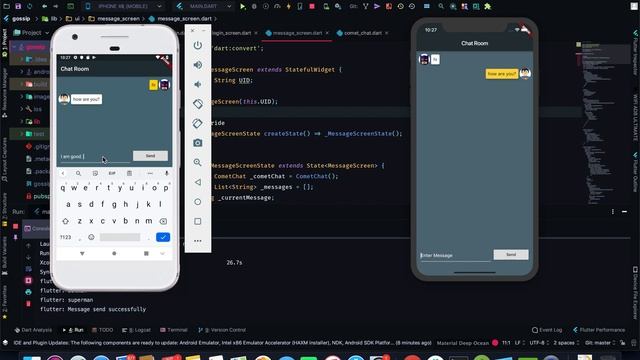Click the emulator overview square button
Screen dimensions: 640x360
pos(198,221)
